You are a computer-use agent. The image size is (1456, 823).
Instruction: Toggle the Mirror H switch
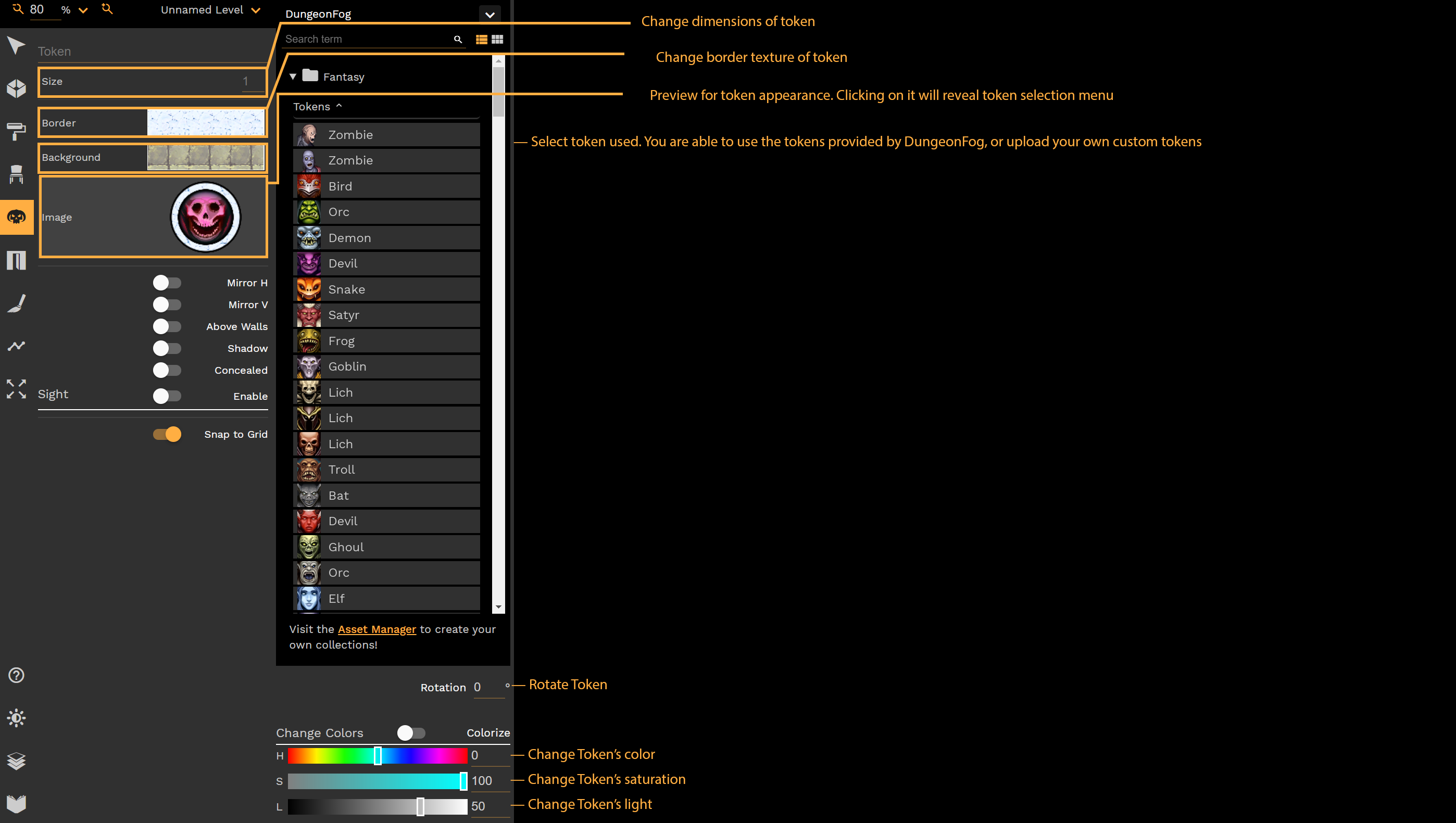pyautogui.click(x=167, y=283)
